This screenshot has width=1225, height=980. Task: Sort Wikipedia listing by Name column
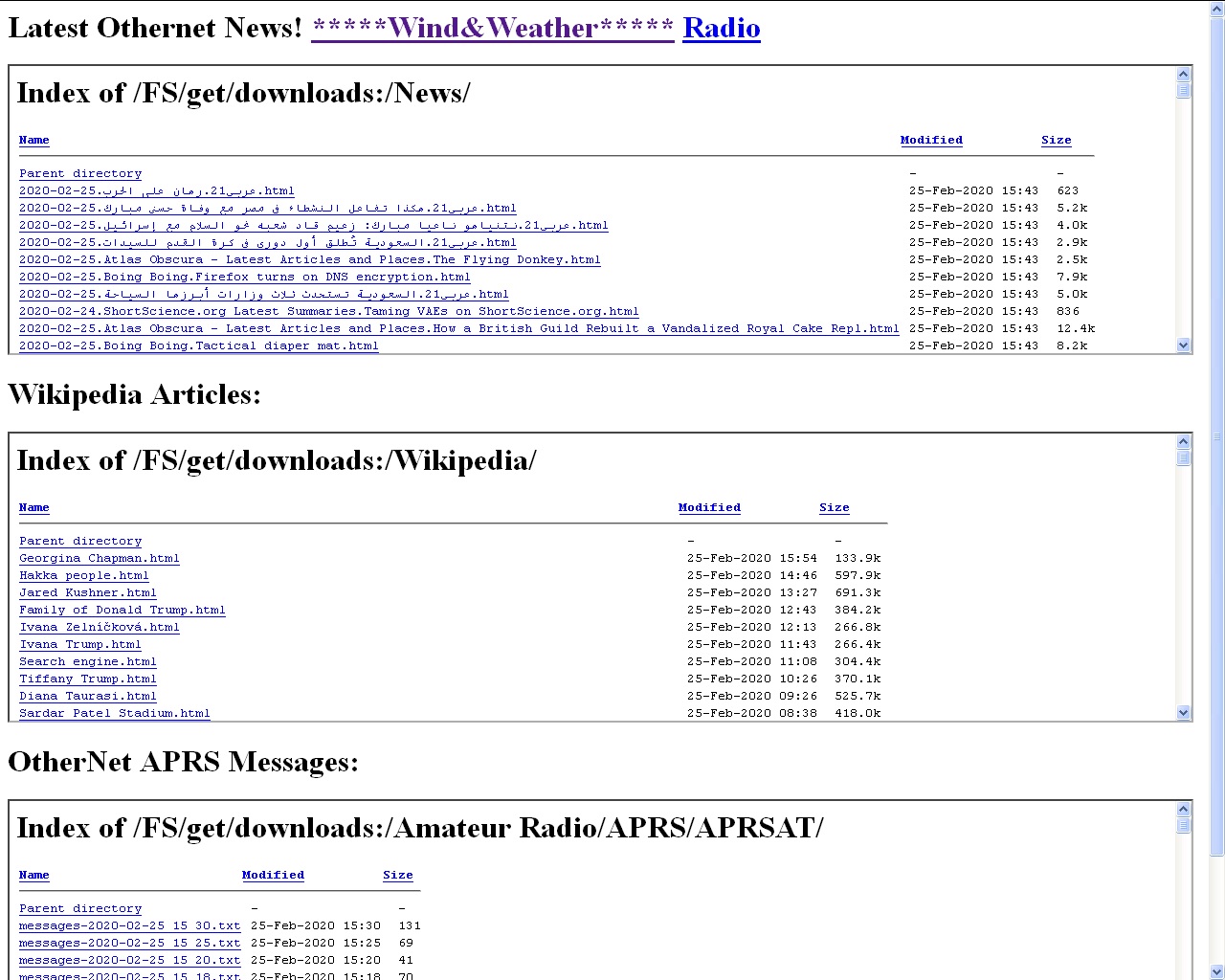point(34,507)
